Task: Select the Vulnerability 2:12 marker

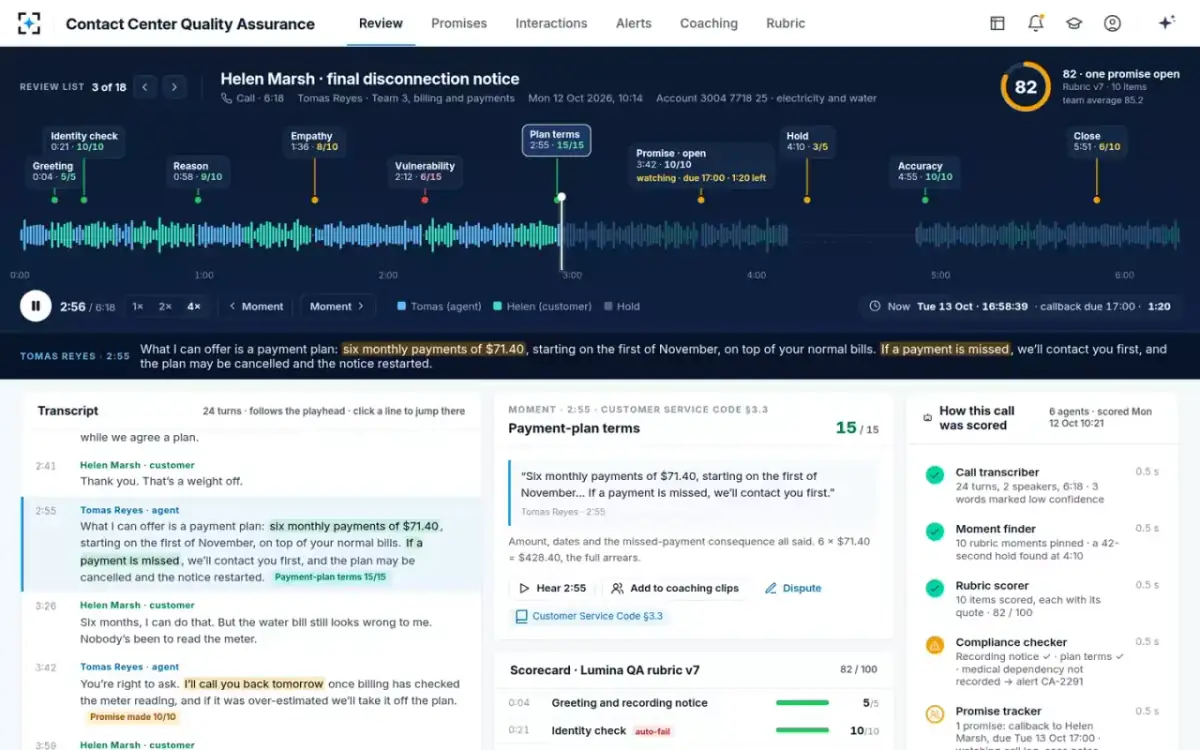Action: (425, 172)
